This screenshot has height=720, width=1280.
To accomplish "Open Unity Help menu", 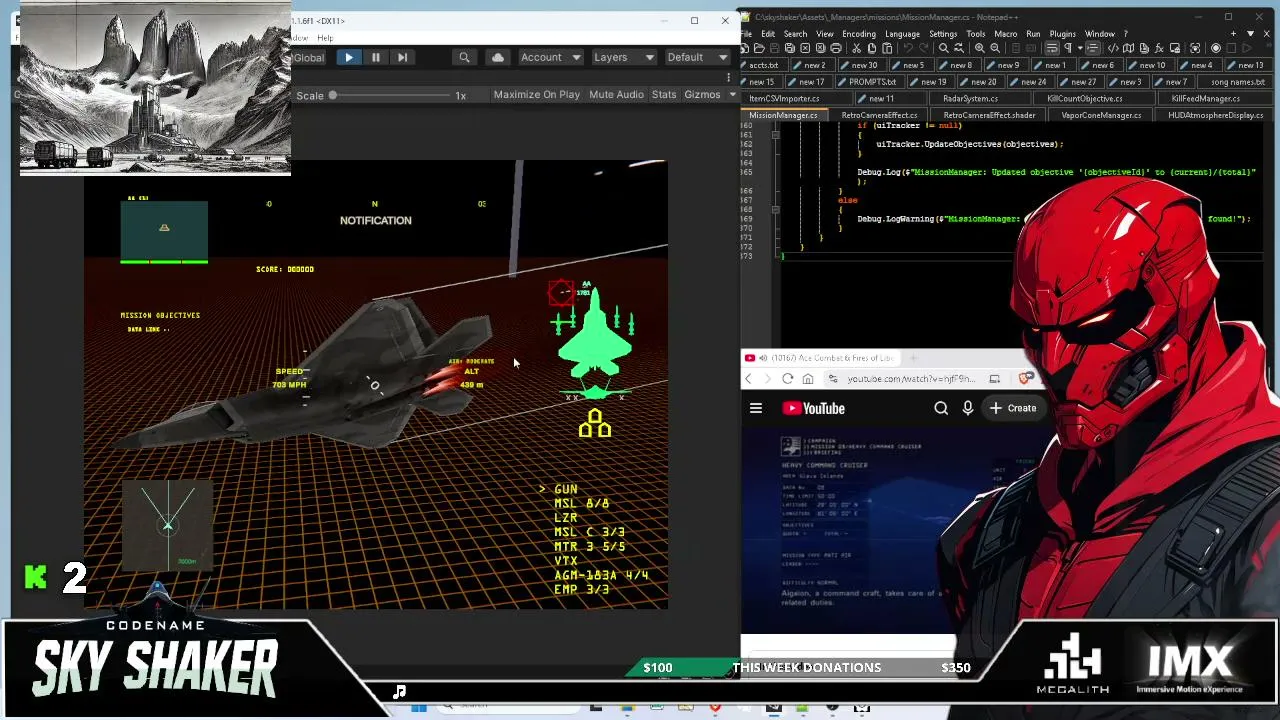I will coord(325,38).
